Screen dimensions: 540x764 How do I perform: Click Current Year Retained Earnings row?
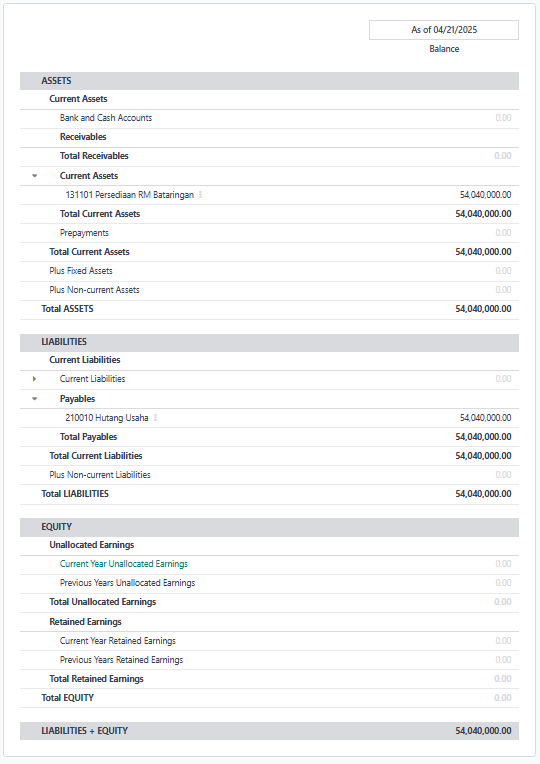point(269,641)
